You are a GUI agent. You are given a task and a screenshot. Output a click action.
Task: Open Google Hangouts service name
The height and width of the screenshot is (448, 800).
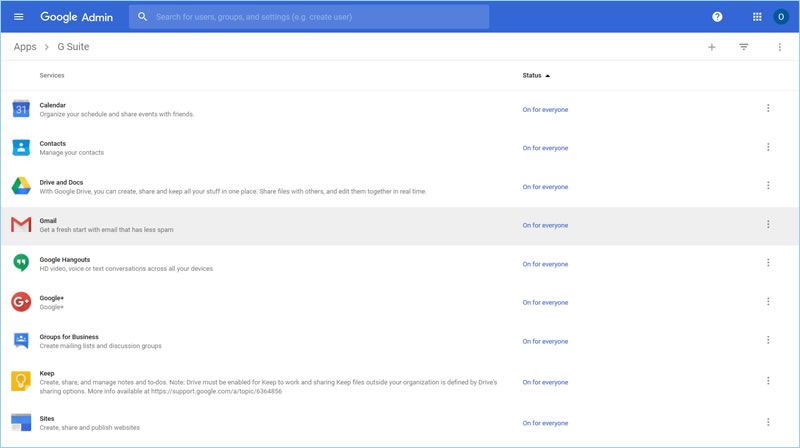[x=65, y=259]
